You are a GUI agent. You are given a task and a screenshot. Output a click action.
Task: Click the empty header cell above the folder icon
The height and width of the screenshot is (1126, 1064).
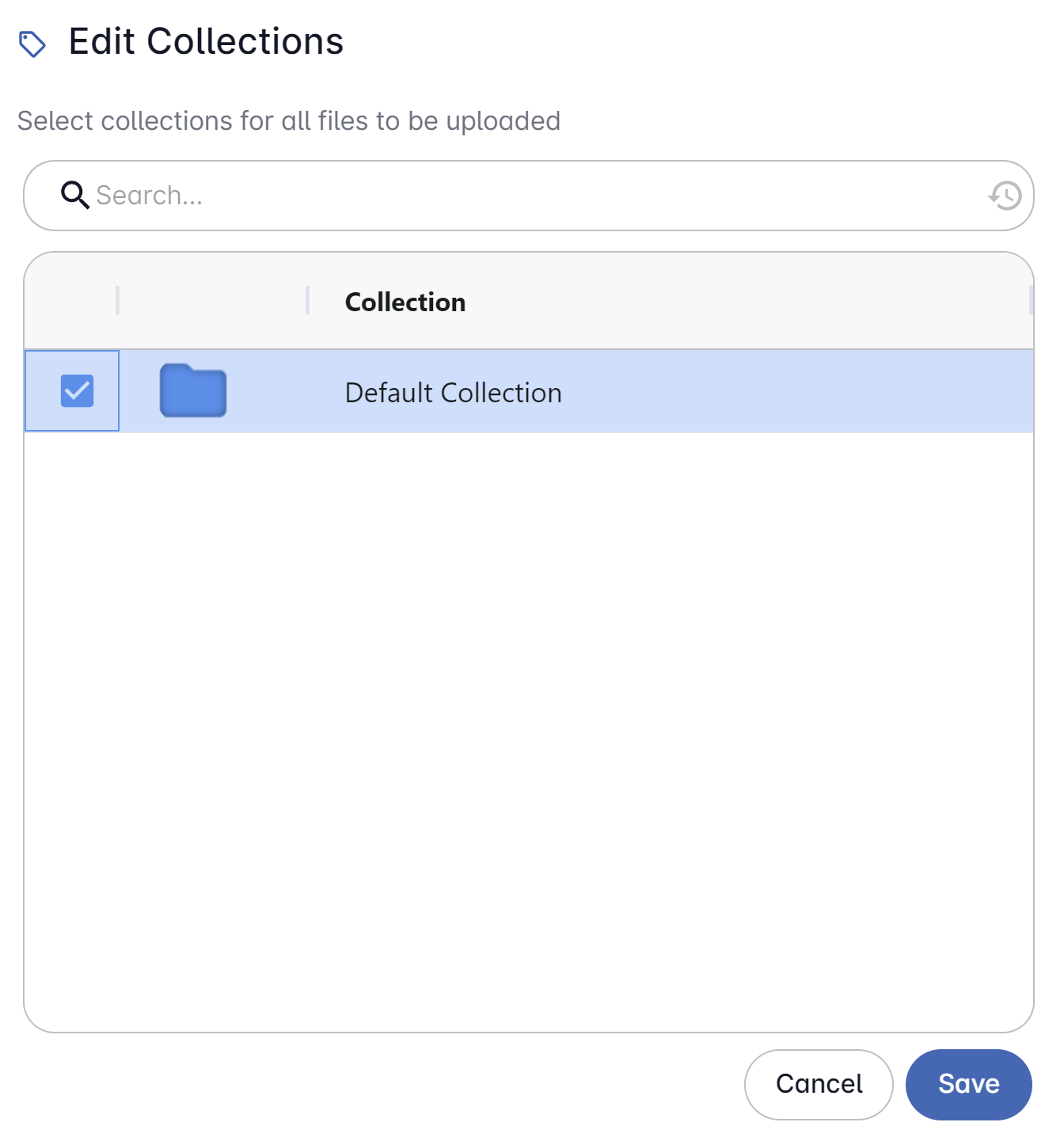pos(212,301)
